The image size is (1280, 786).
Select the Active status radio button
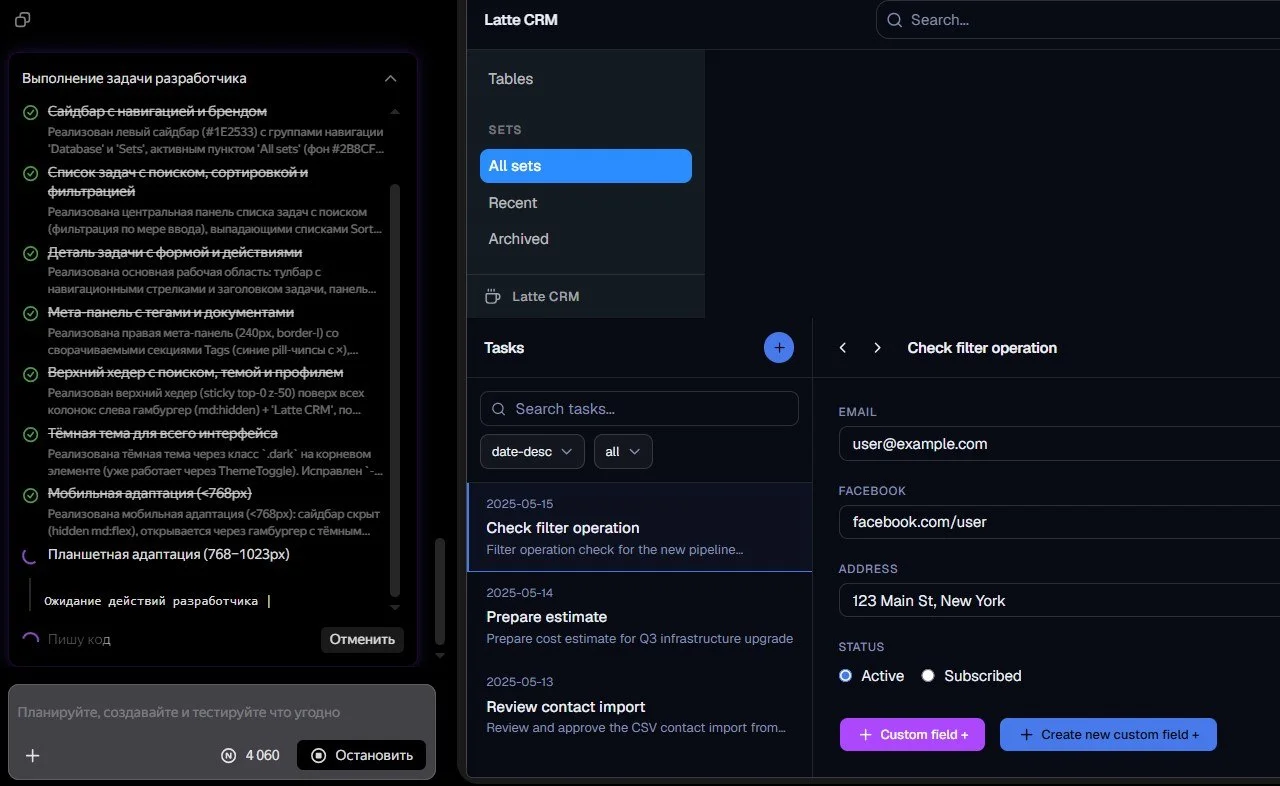coord(846,676)
